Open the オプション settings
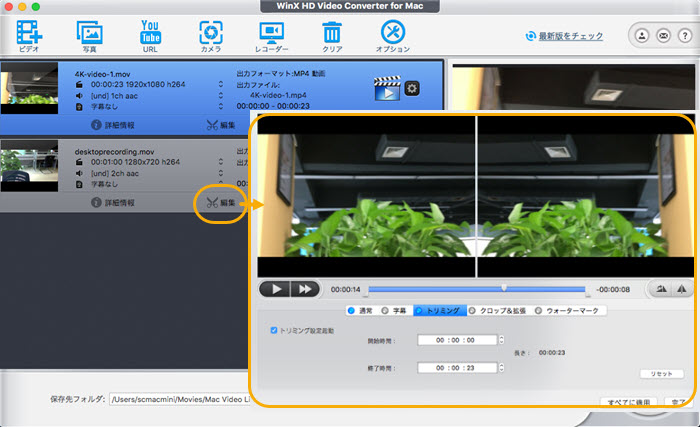 point(393,36)
